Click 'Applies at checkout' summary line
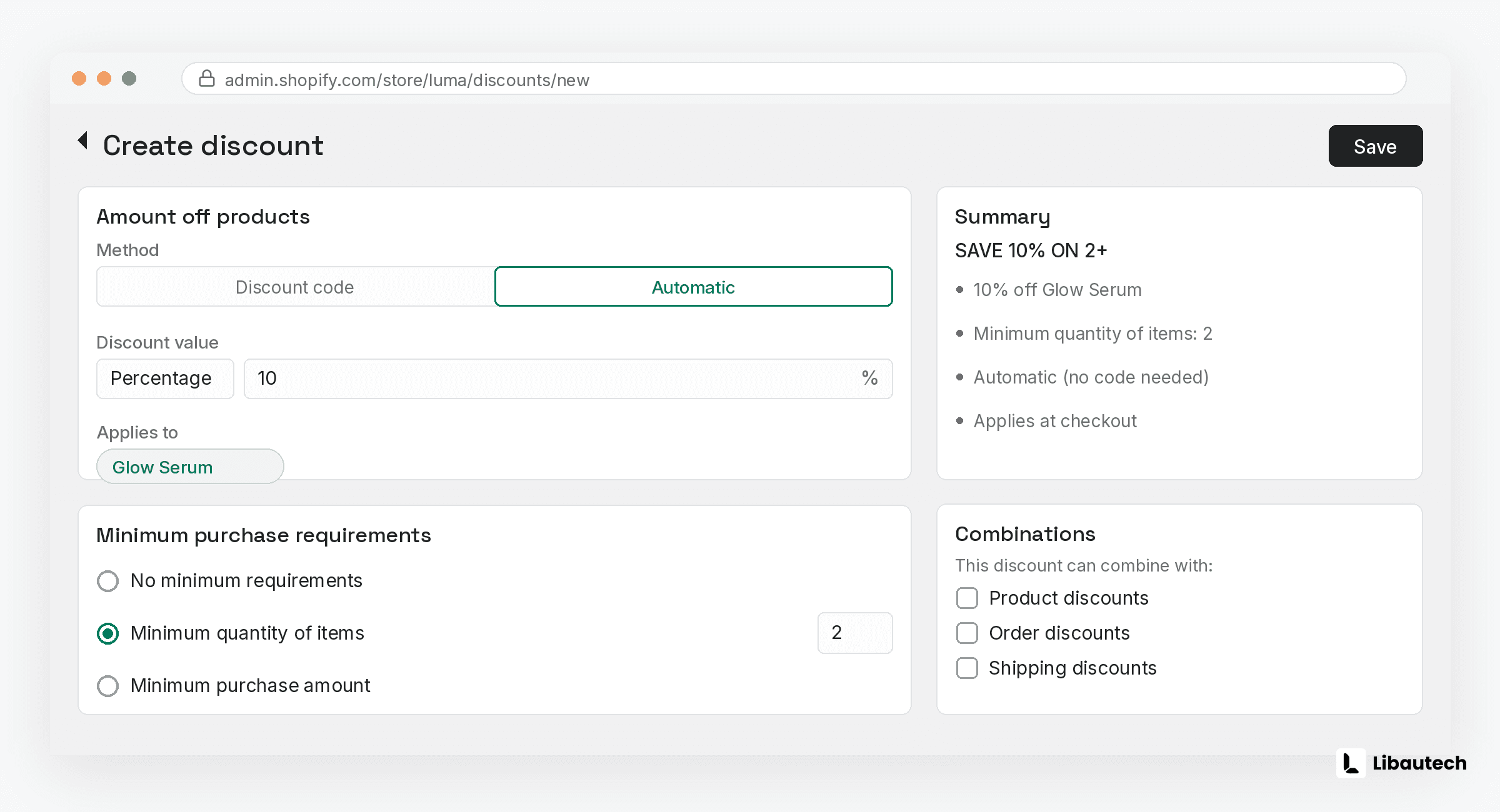The image size is (1500, 812). pyautogui.click(x=1055, y=421)
